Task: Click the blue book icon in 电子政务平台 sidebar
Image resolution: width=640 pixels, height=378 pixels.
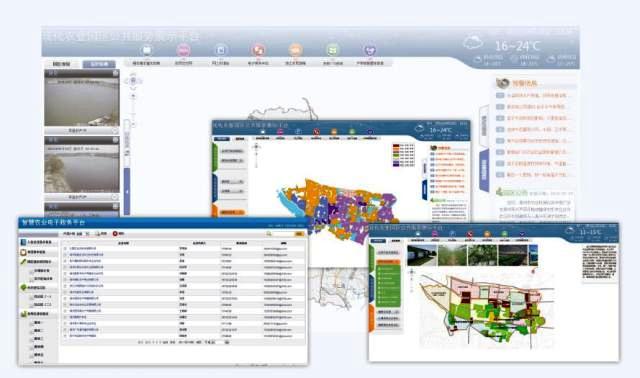Action: [x=23, y=242]
